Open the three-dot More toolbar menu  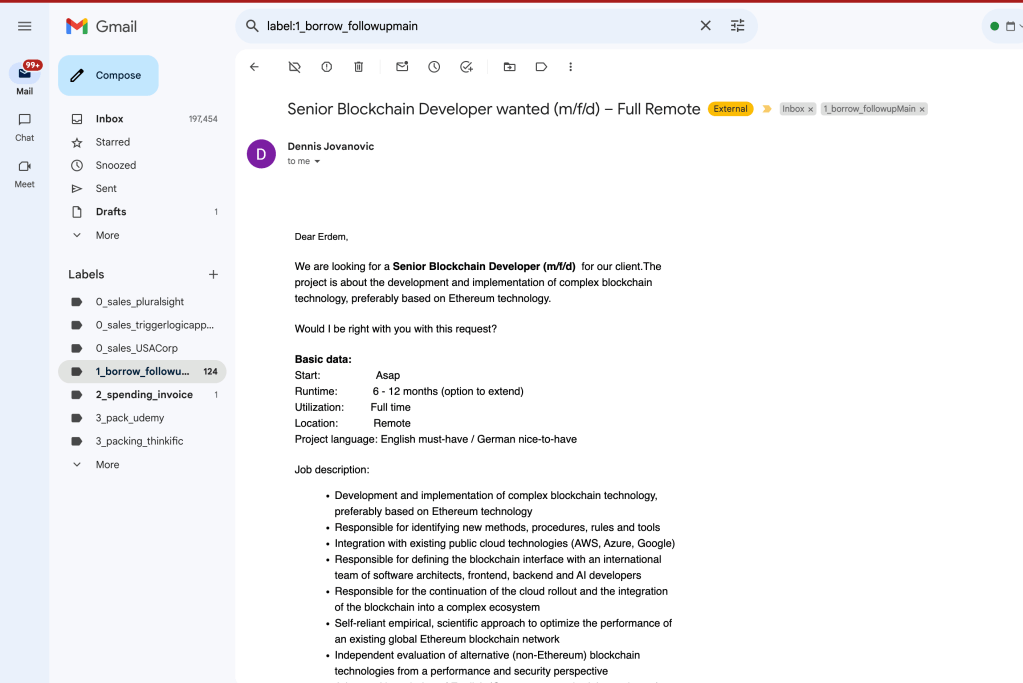(570, 67)
